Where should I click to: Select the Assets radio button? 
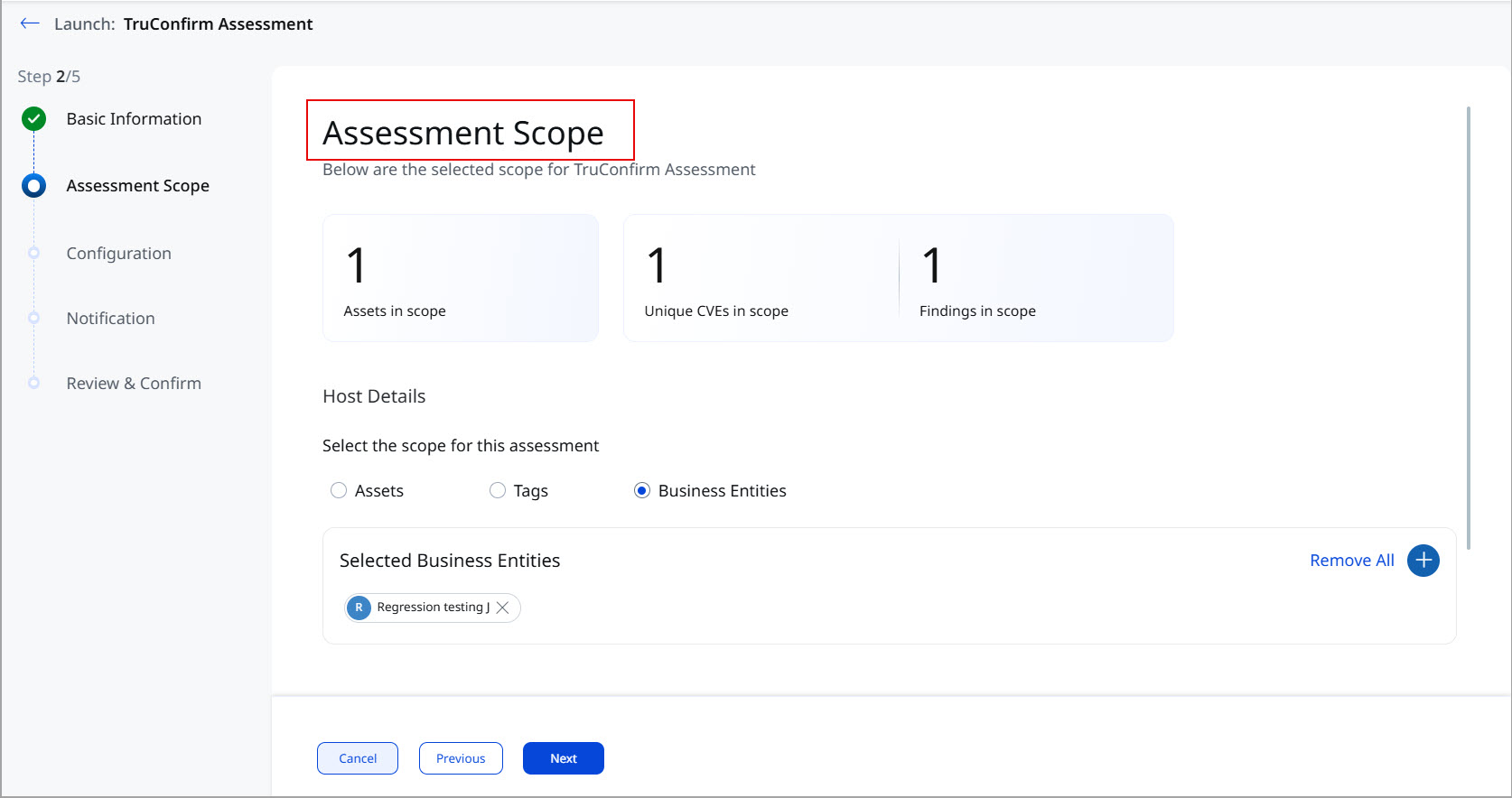coord(339,490)
